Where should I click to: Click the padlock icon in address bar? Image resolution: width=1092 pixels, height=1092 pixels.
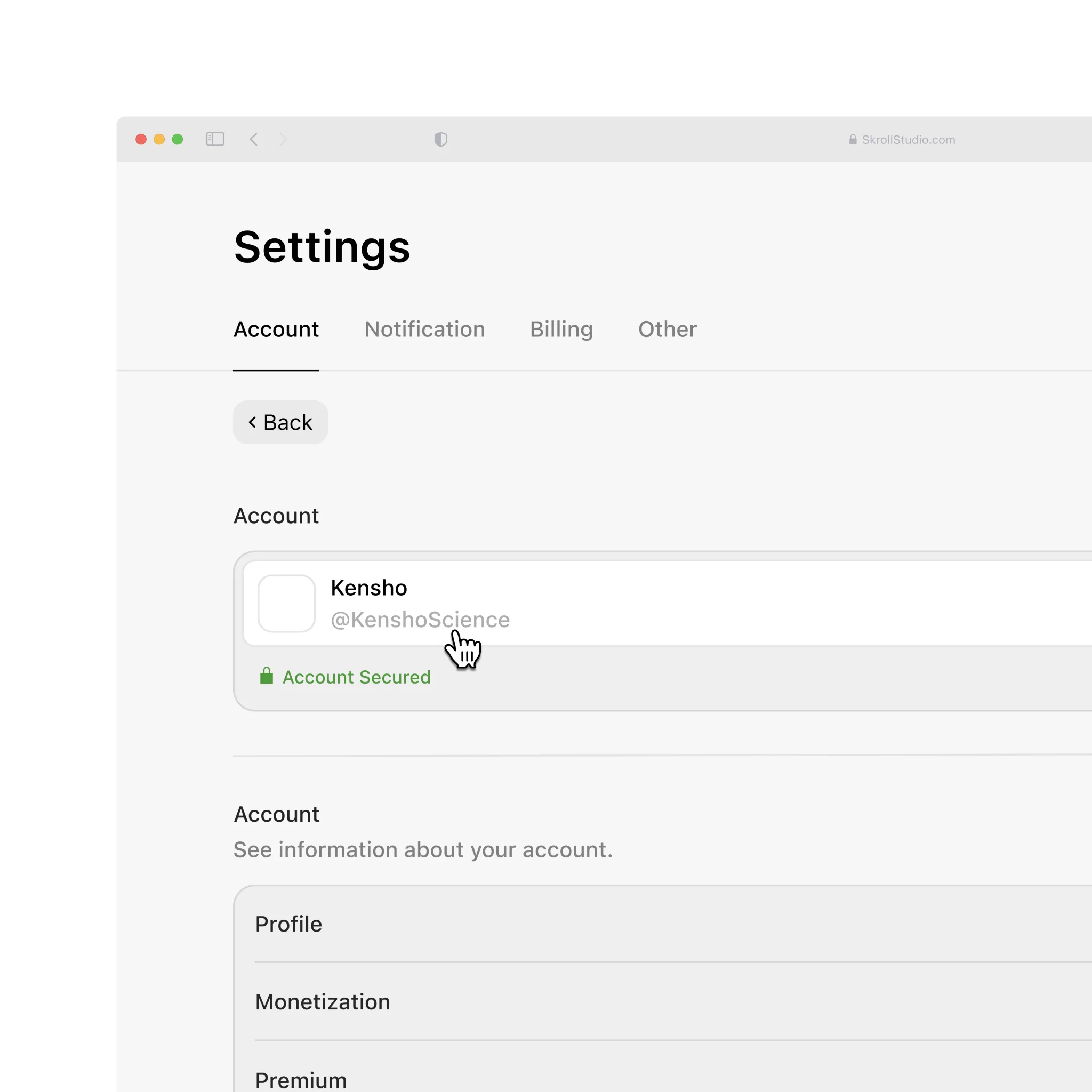point(853,140)
